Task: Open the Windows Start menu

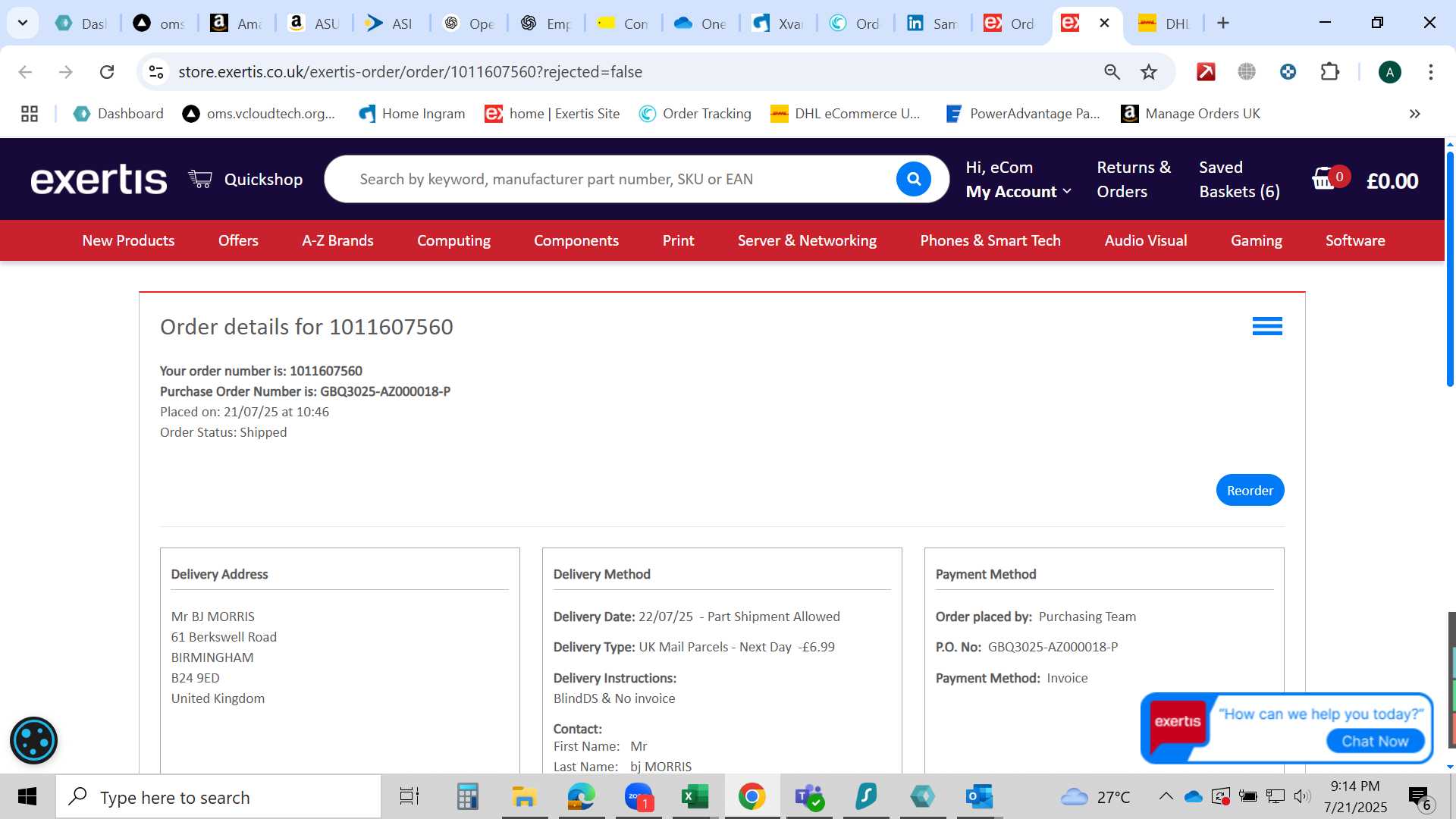Action: tap(27, 797)
